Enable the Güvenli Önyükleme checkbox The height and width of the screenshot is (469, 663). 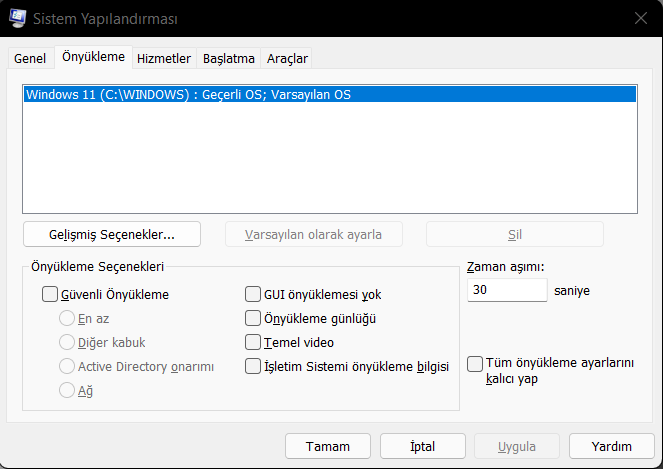(x=50, y=295)
